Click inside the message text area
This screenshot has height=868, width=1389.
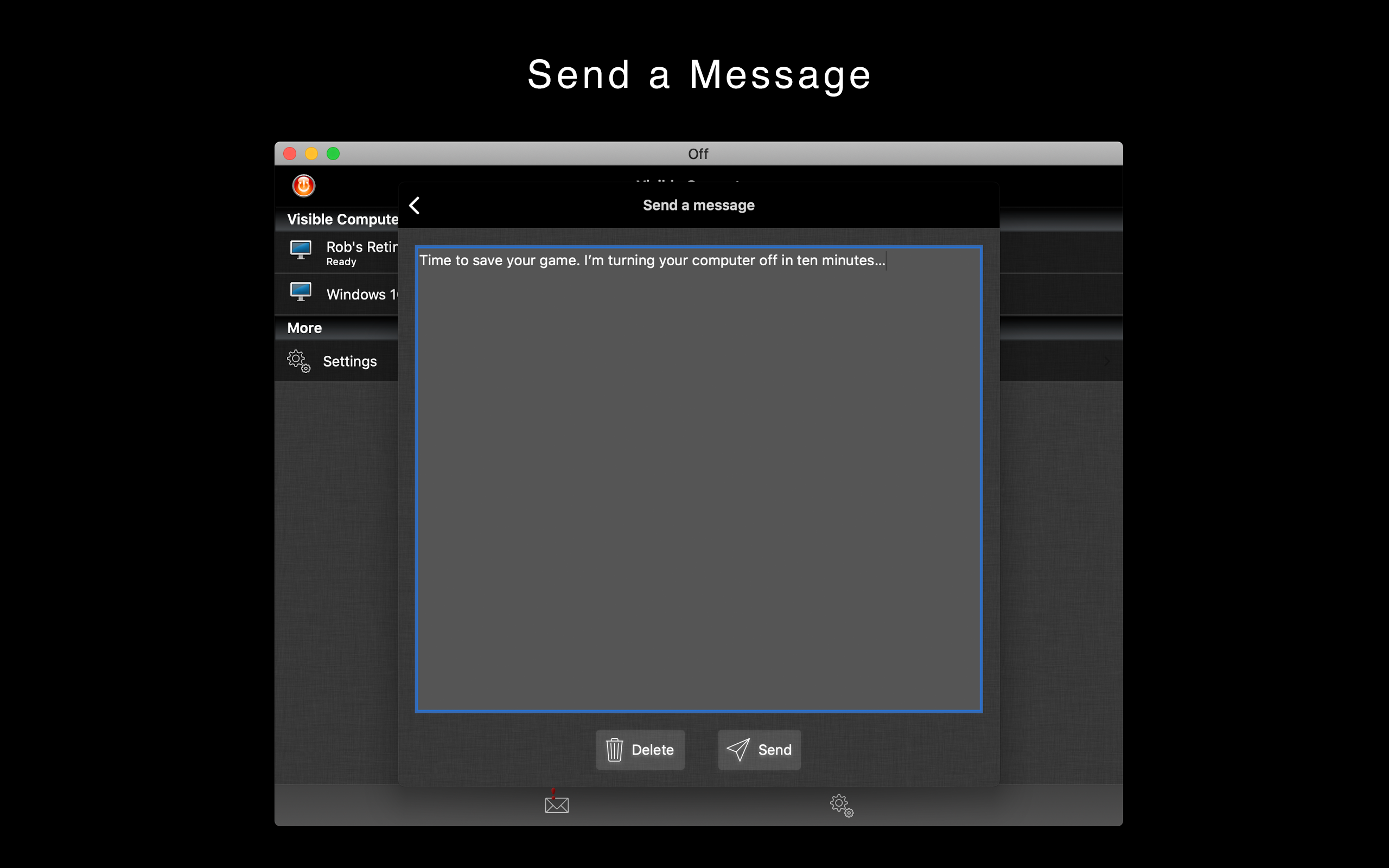698,480
